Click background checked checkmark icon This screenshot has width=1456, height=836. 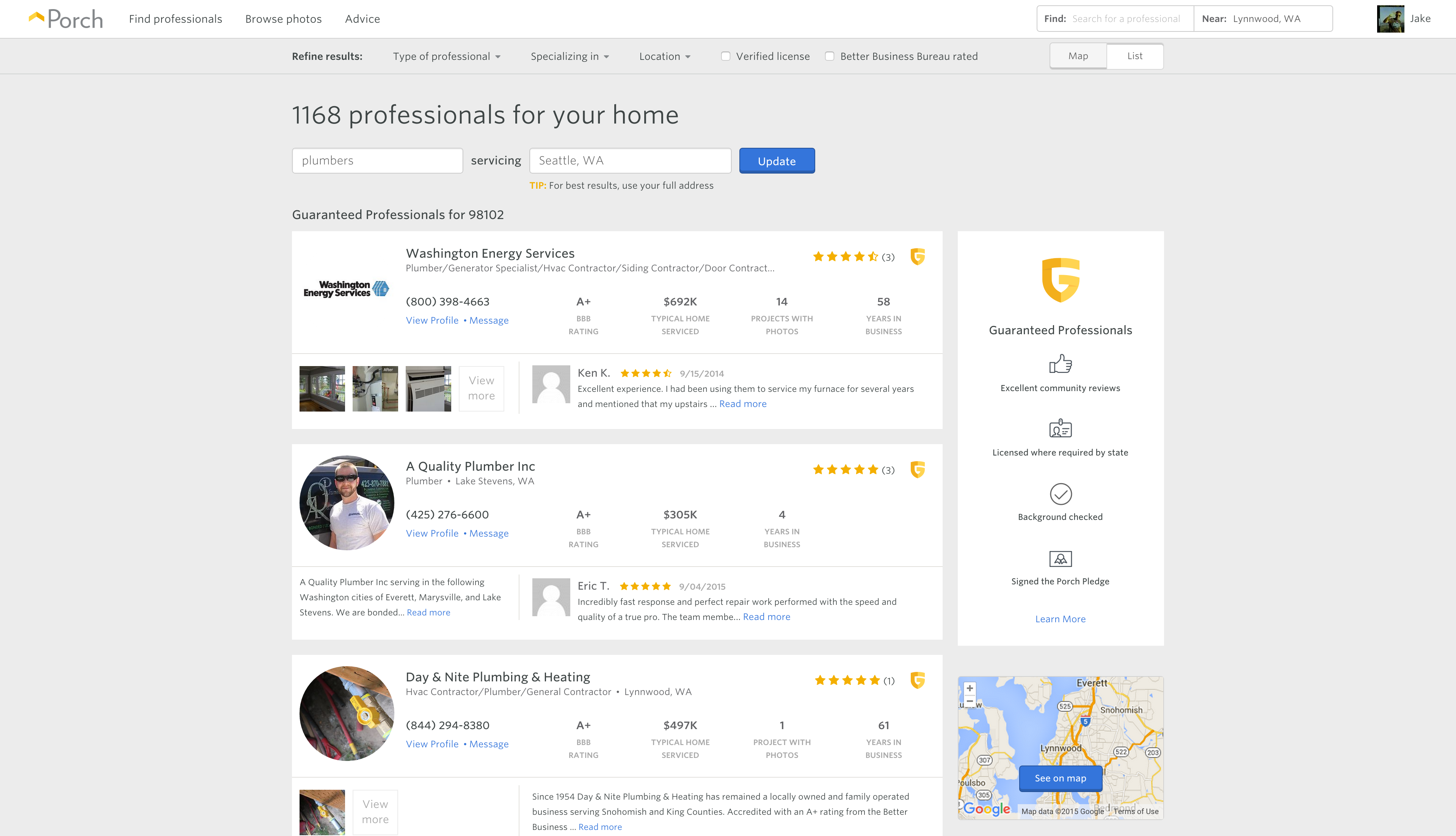point(1060,494)
